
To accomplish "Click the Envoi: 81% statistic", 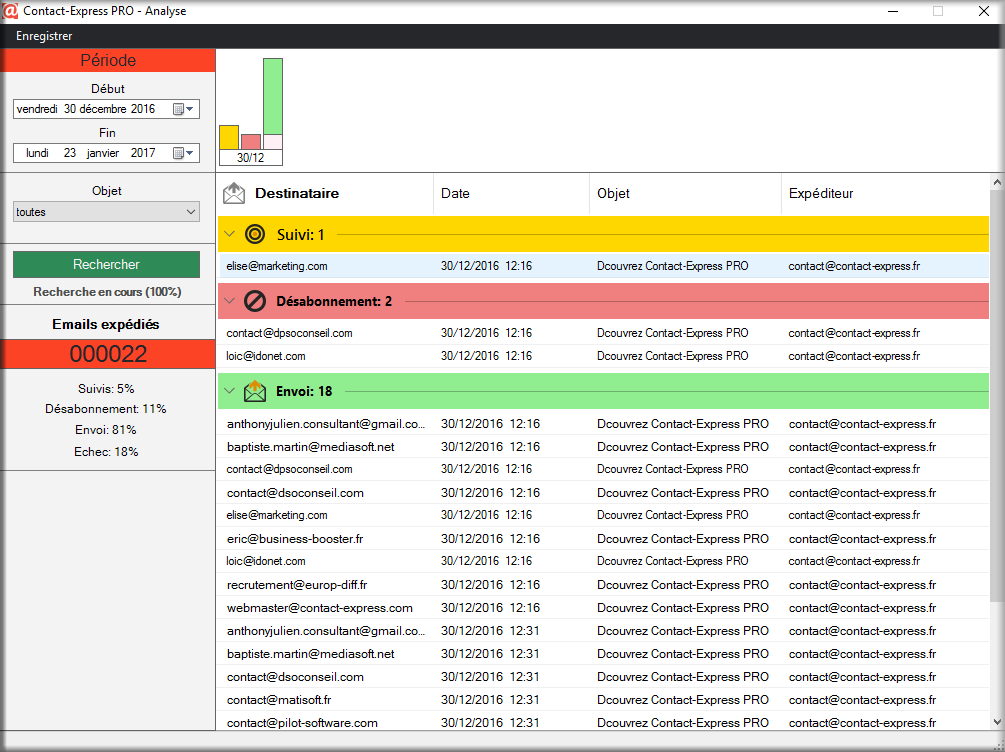I will 106,430.
